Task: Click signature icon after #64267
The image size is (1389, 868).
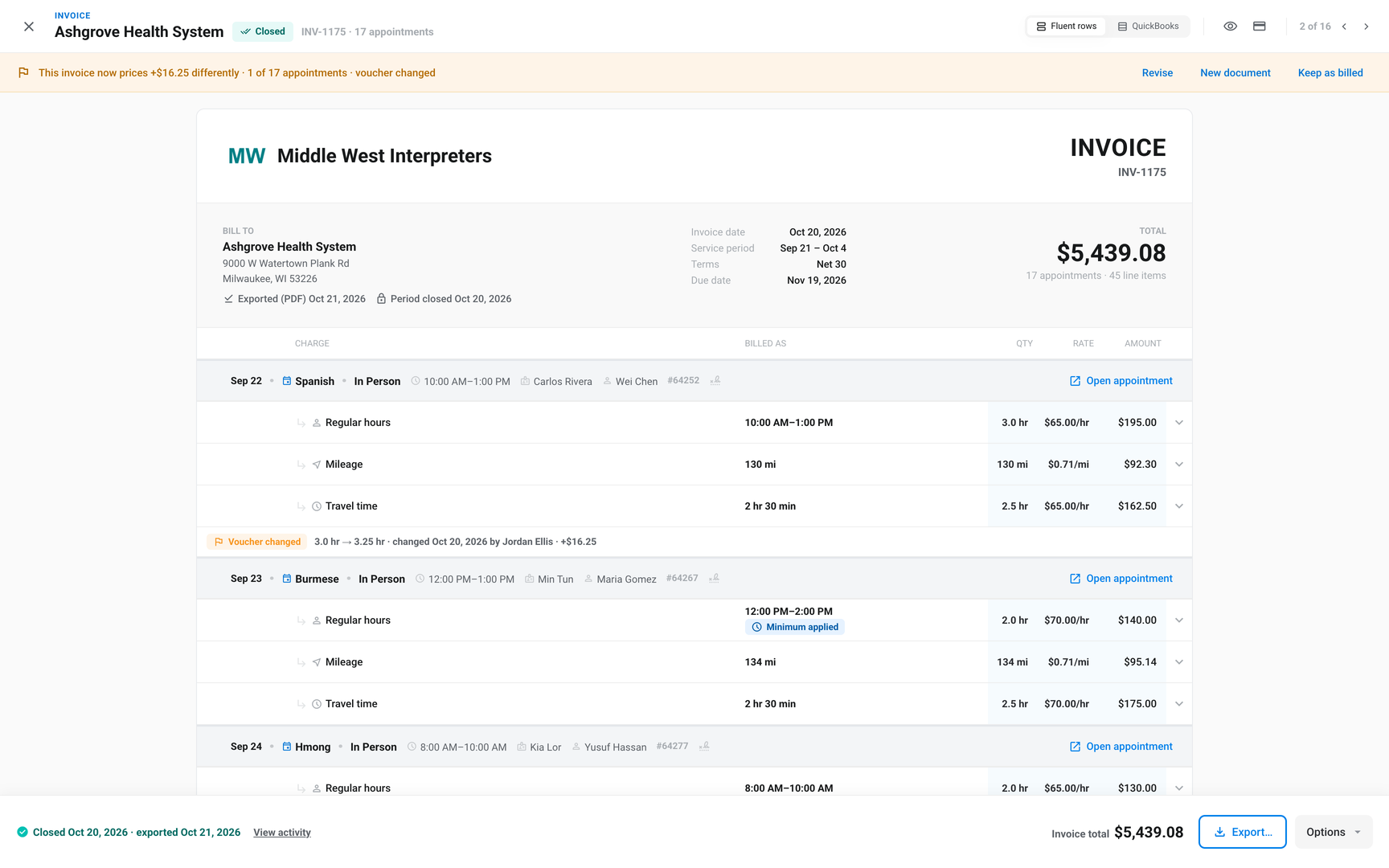Action: coord(714,579)
